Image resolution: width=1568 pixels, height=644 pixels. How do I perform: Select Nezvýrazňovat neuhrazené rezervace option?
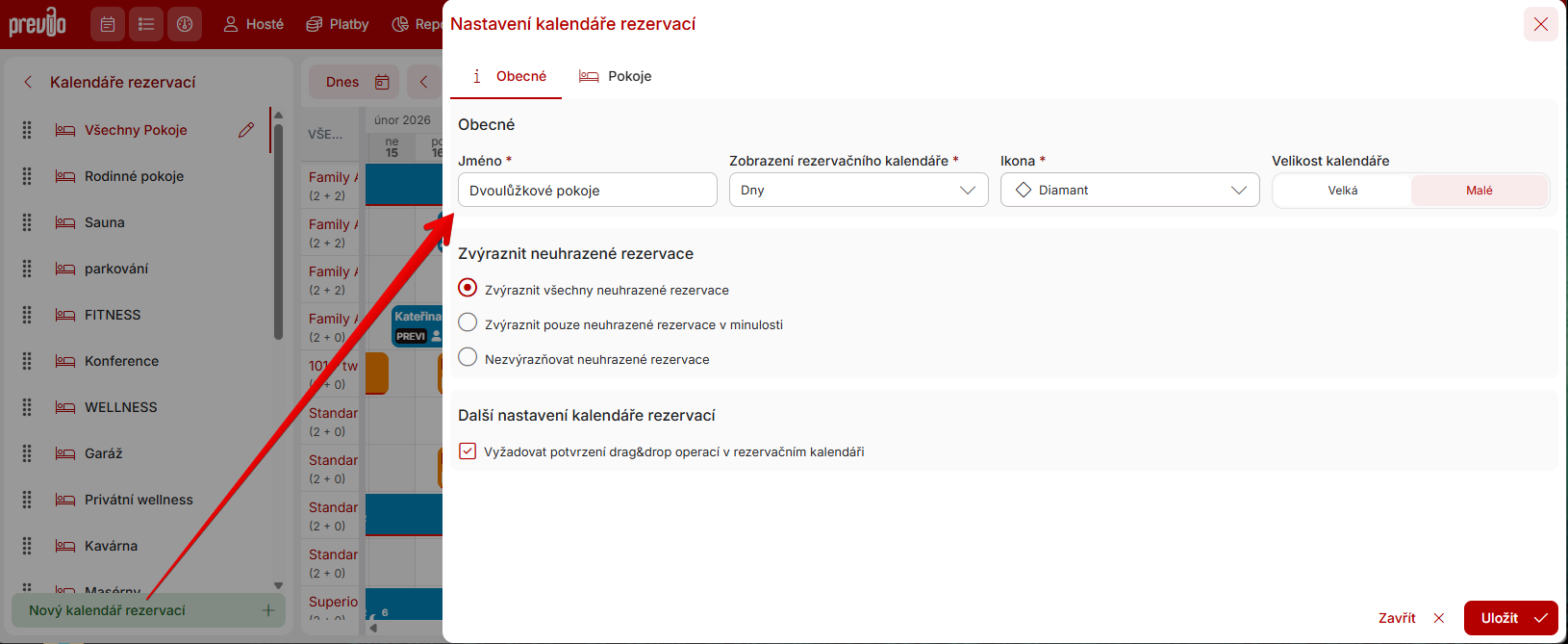click(468, 357)
